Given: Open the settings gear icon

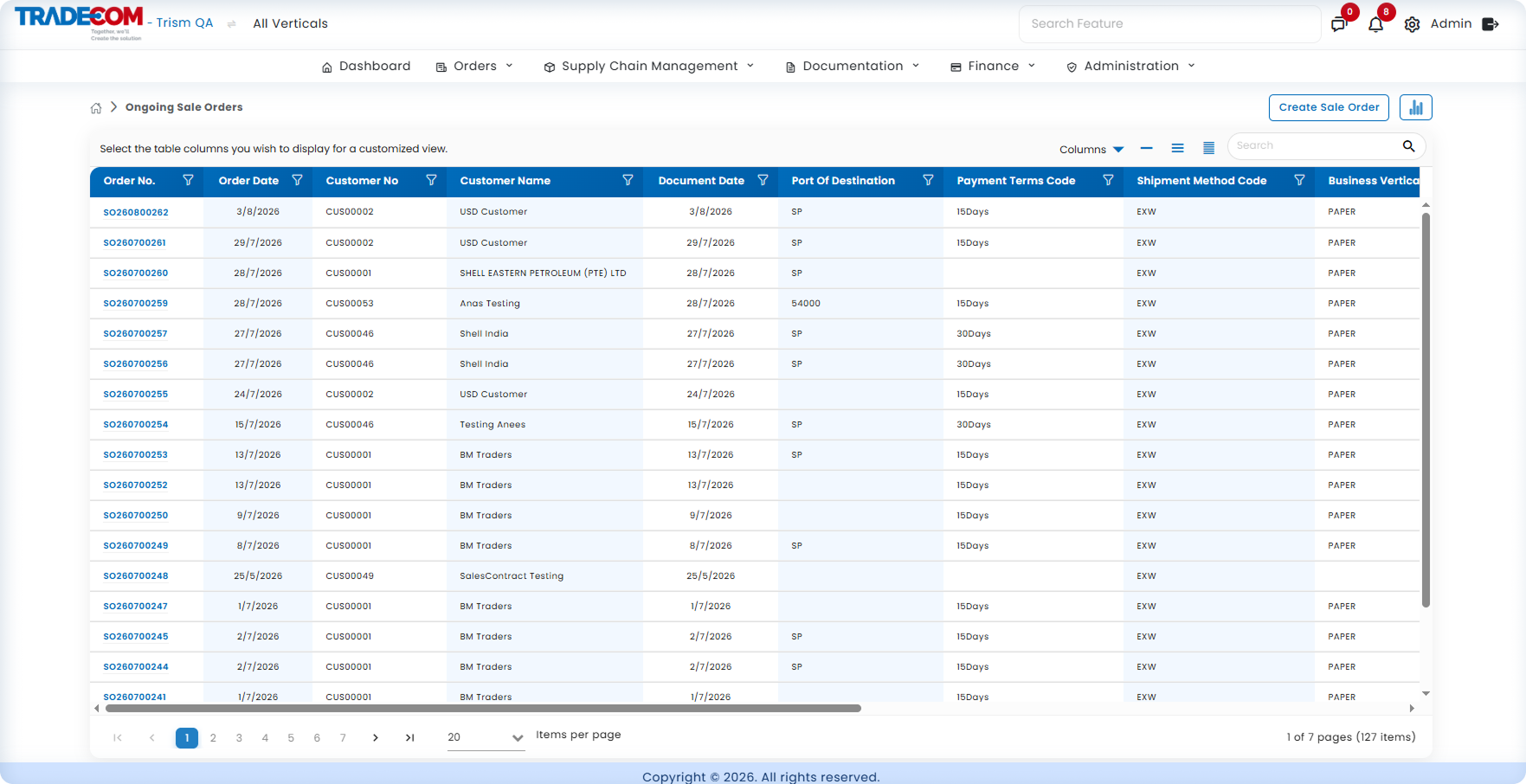Looking at the screenshot, I should 1412,24.
